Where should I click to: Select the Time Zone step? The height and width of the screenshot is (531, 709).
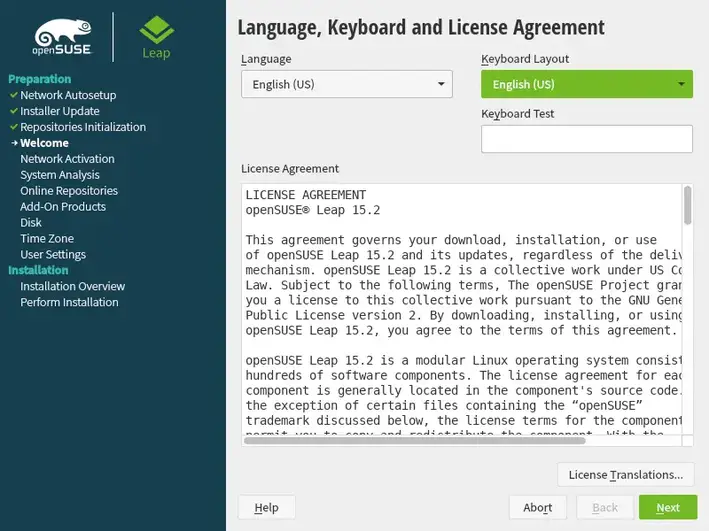tap(47, 238)
